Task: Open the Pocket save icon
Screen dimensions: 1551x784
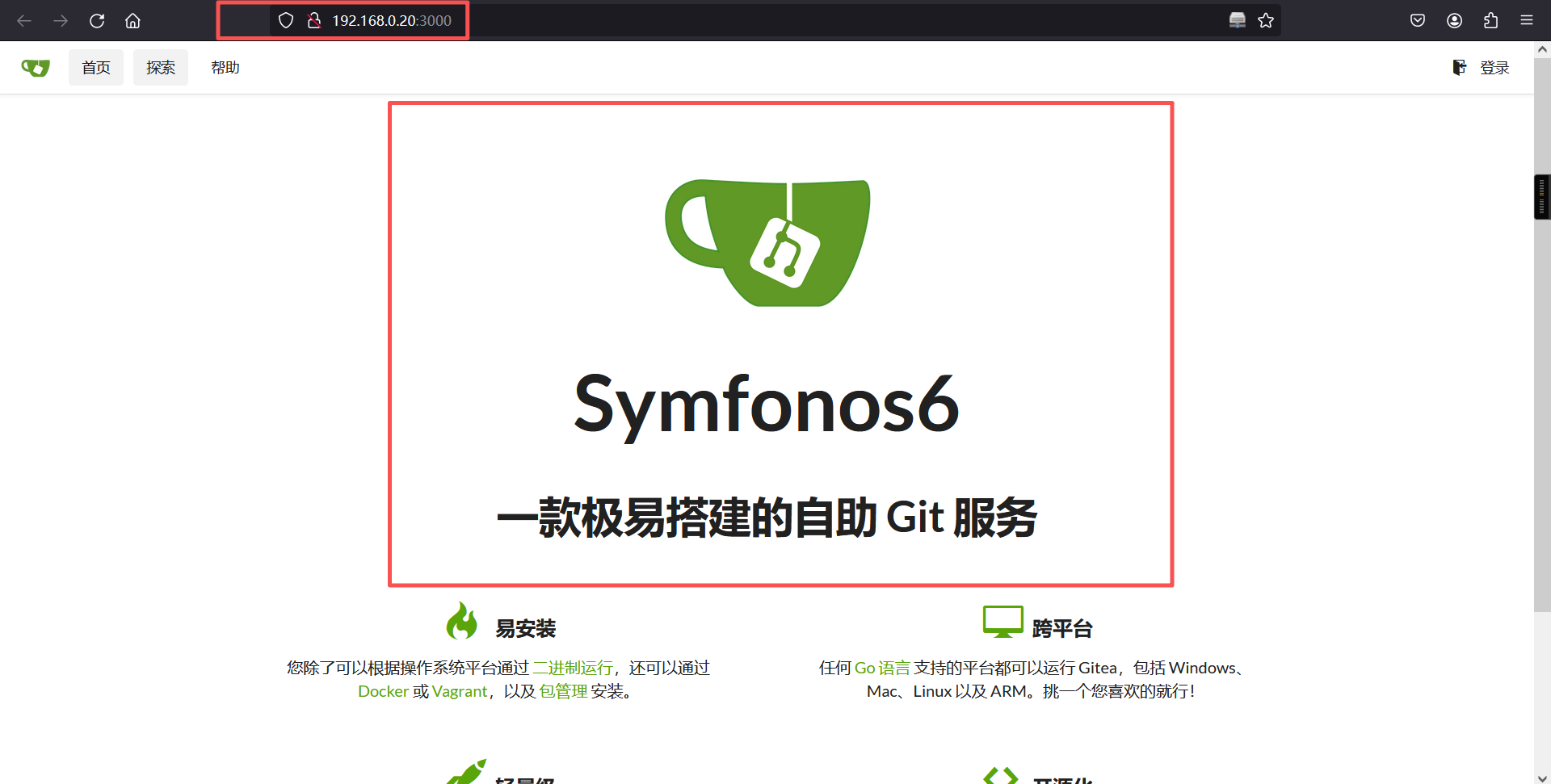Action: coord(1418,21)
